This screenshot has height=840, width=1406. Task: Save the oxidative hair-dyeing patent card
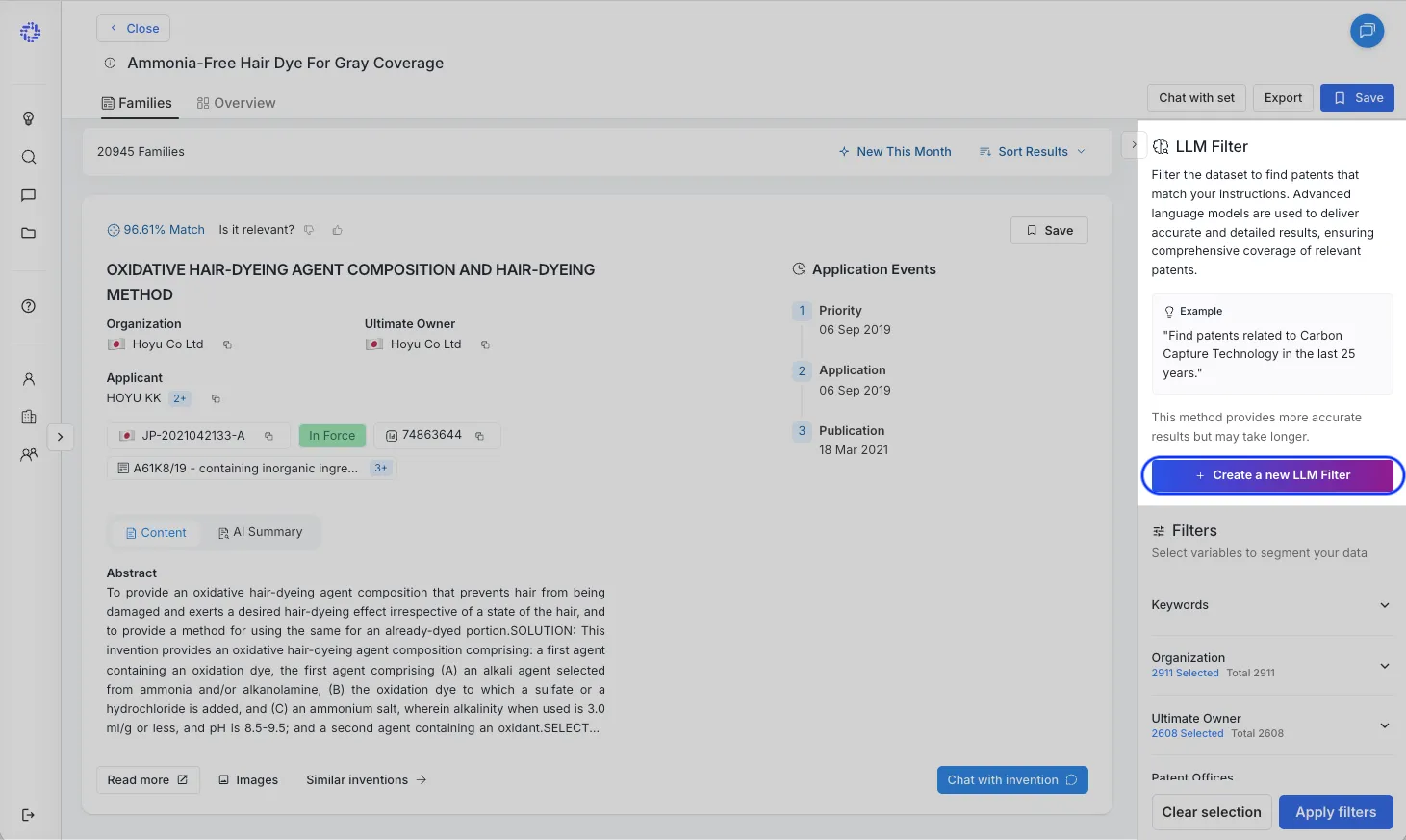[1049, 231]
